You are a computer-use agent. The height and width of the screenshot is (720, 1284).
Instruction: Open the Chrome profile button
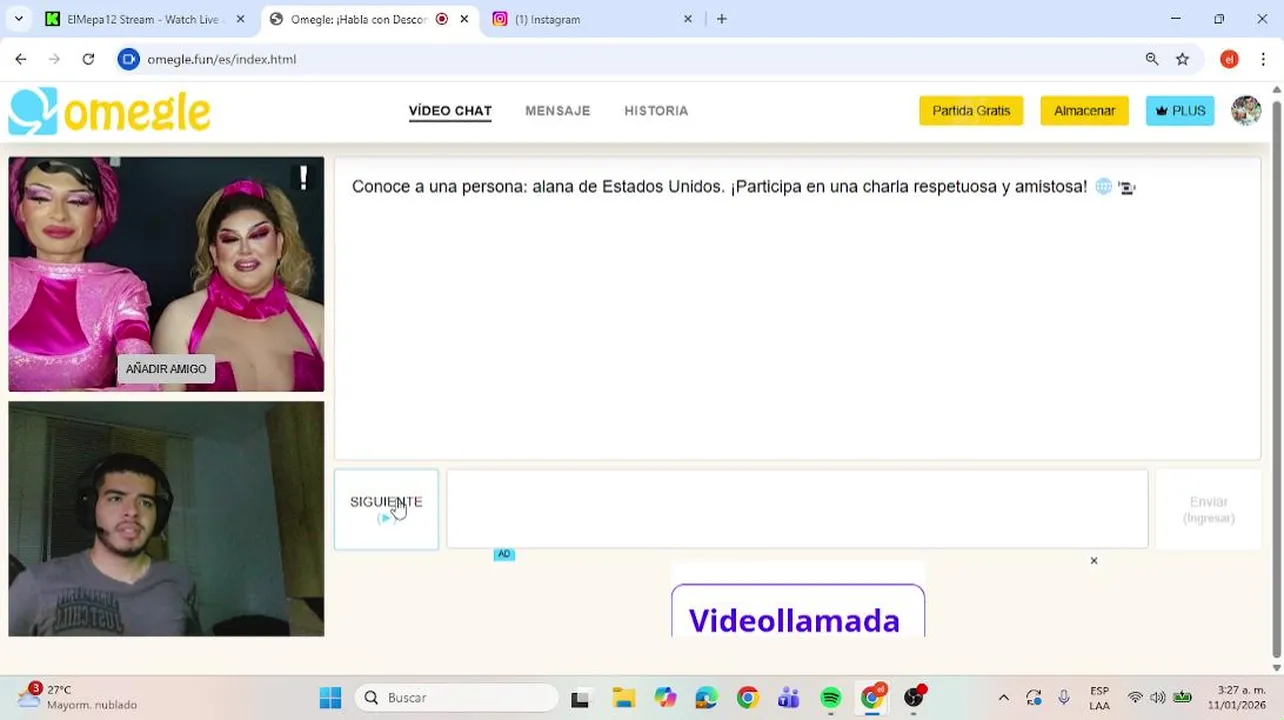click(1229, 59)
